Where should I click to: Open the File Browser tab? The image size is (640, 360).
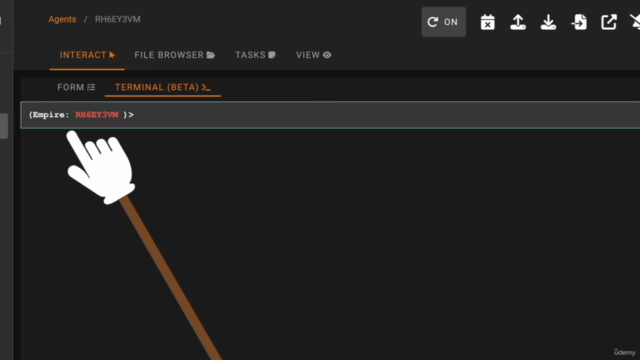coord(175,55)
